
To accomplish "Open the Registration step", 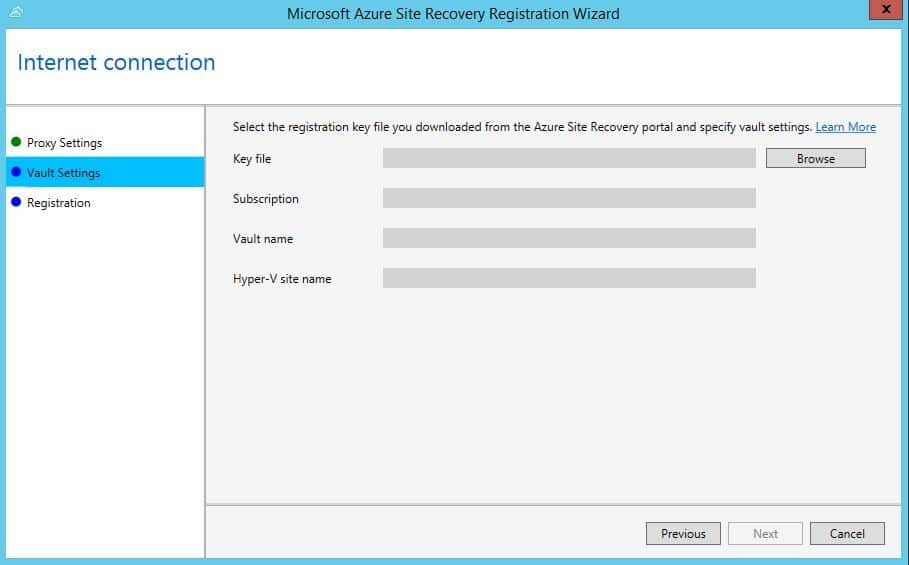I will [58, 203].
